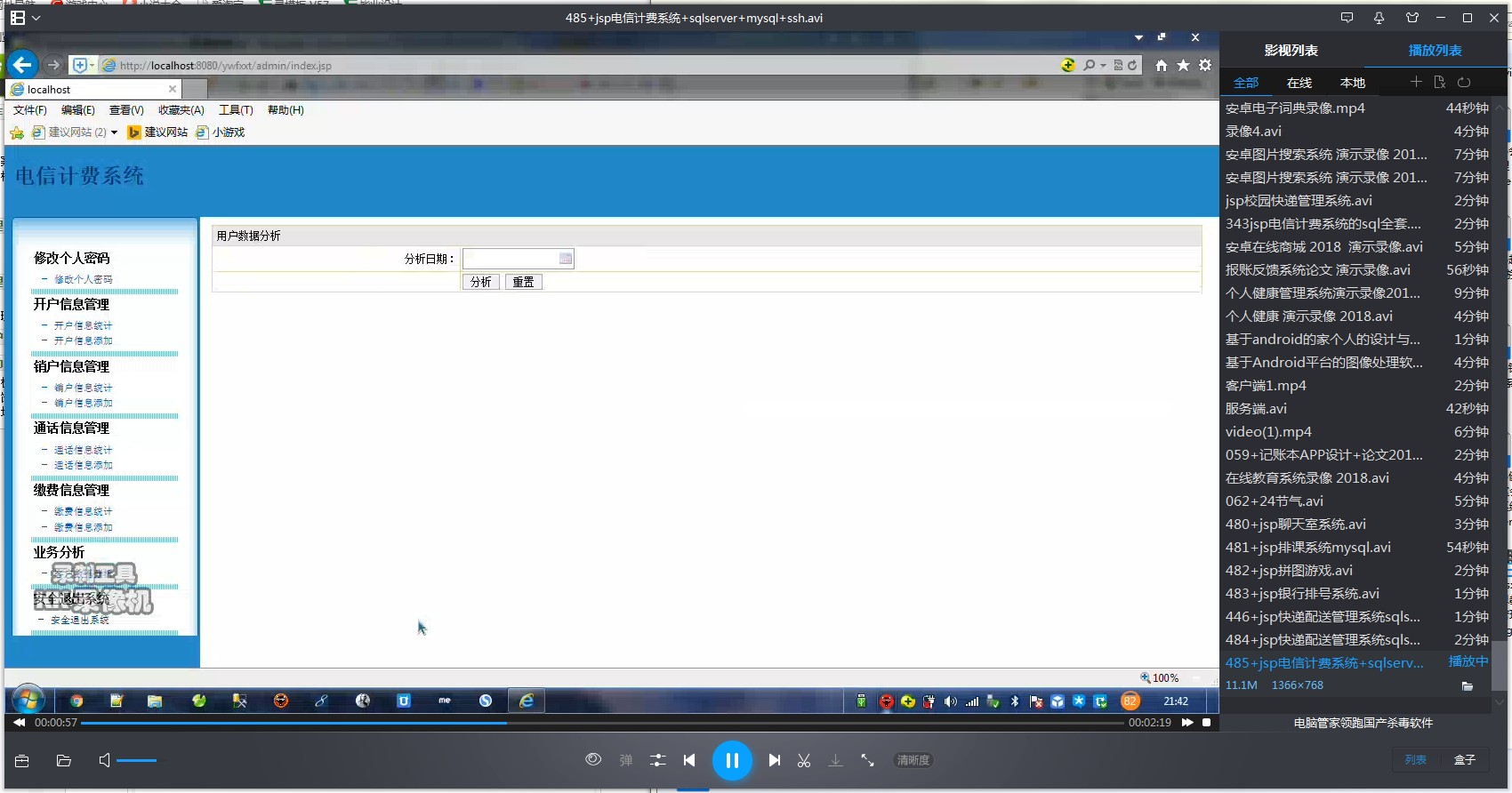Toggle danmaku (弹) comments

tap(626, 760)
